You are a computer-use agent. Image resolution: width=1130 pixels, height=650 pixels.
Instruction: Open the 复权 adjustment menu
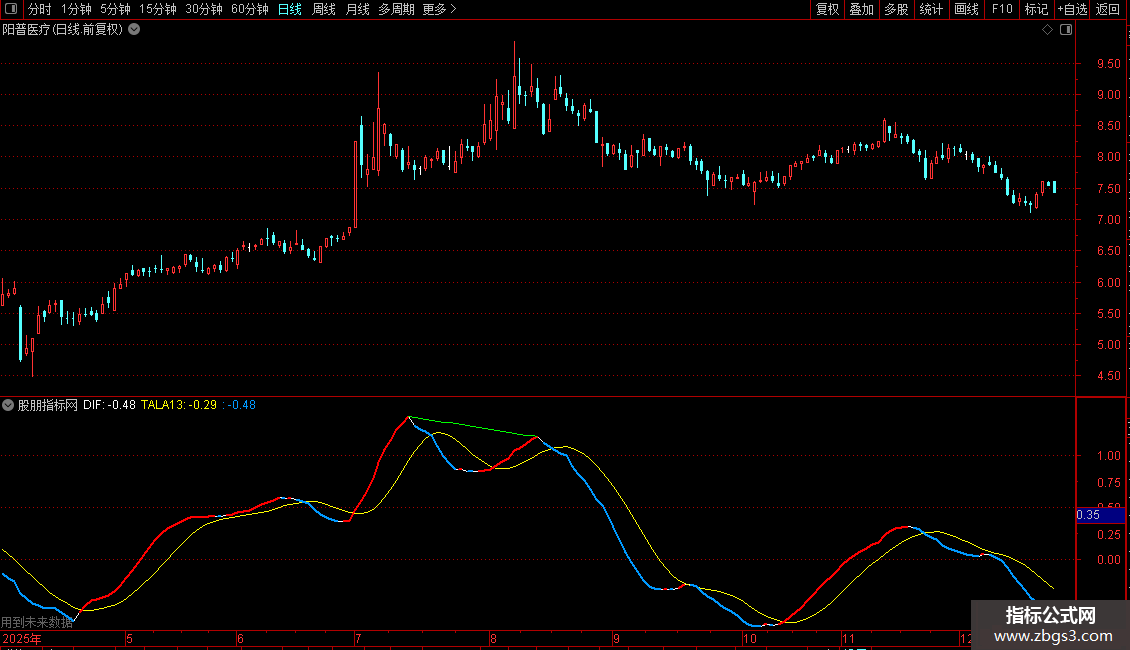(827, 9)
